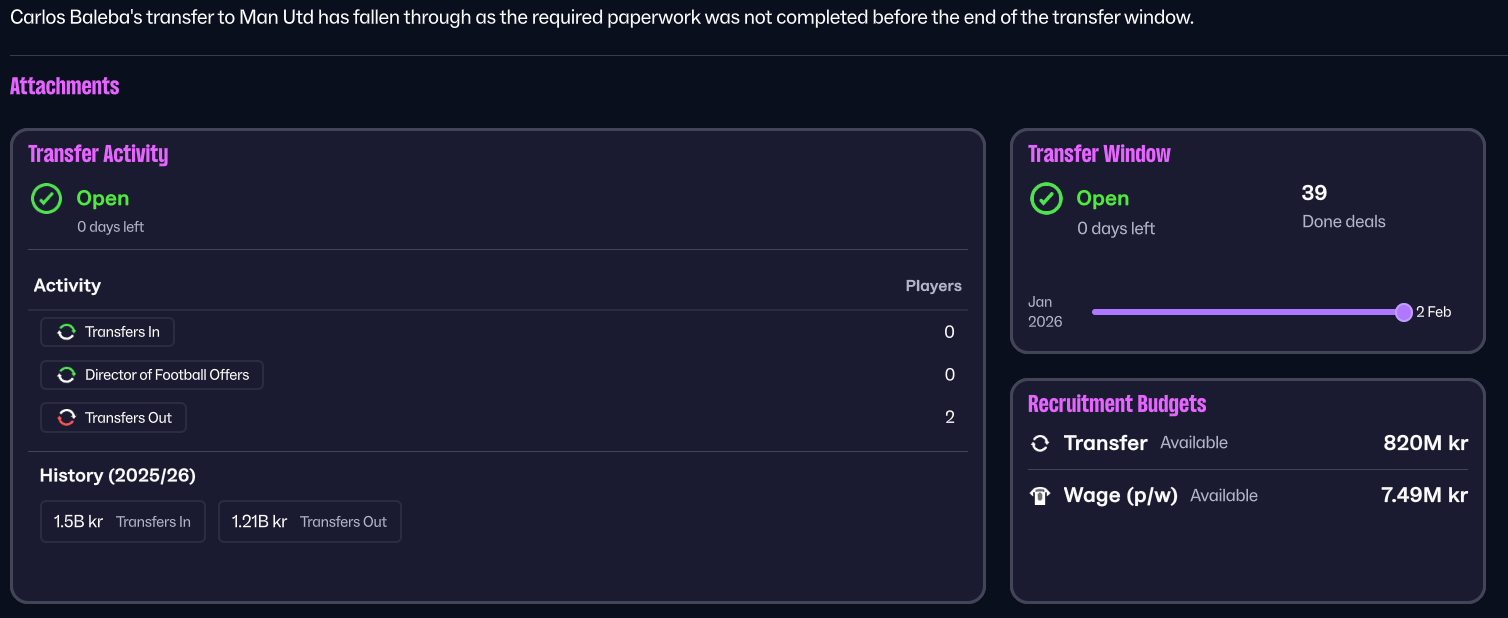The width and height of the screenshot is (1508, 618).
Task: Open the Transfers In activity button
Action: click(x=108, y=332)
